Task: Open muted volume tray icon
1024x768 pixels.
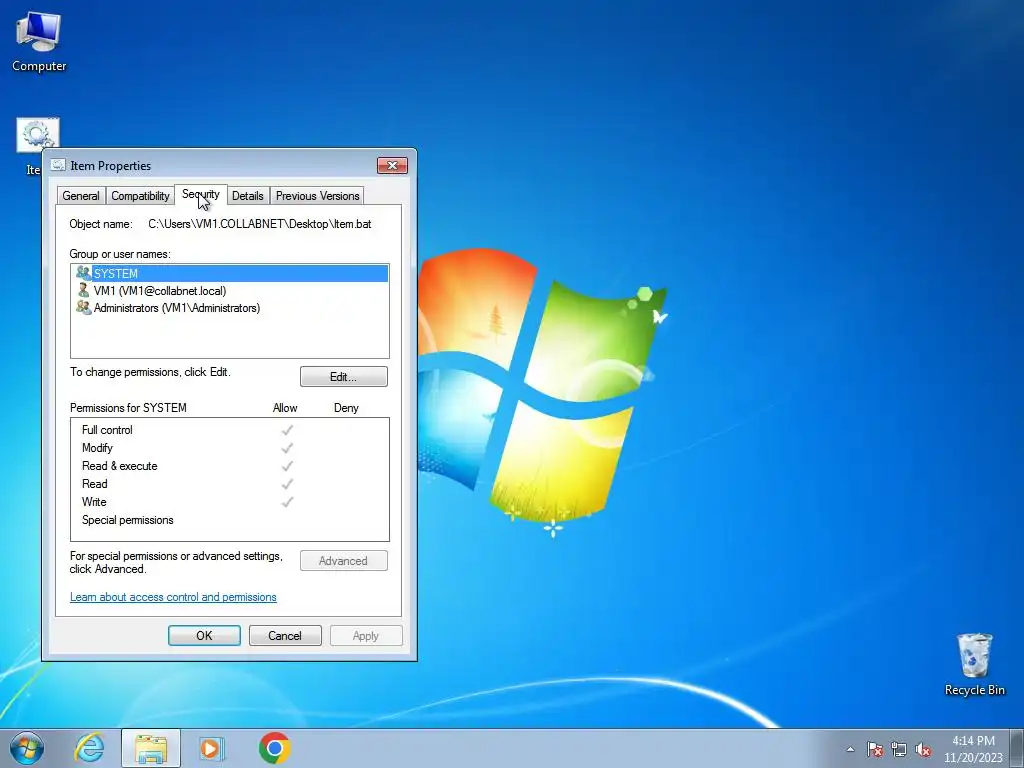Action: (923, 749)
